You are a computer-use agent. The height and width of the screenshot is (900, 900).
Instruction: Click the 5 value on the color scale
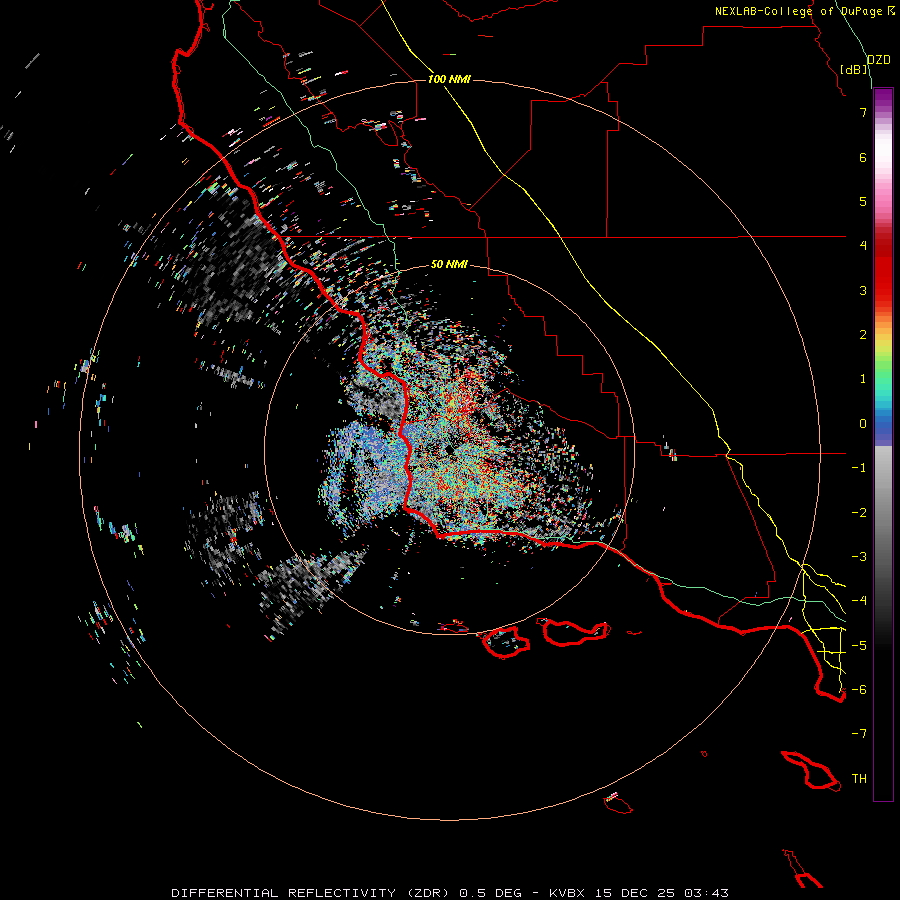(863, 201)
